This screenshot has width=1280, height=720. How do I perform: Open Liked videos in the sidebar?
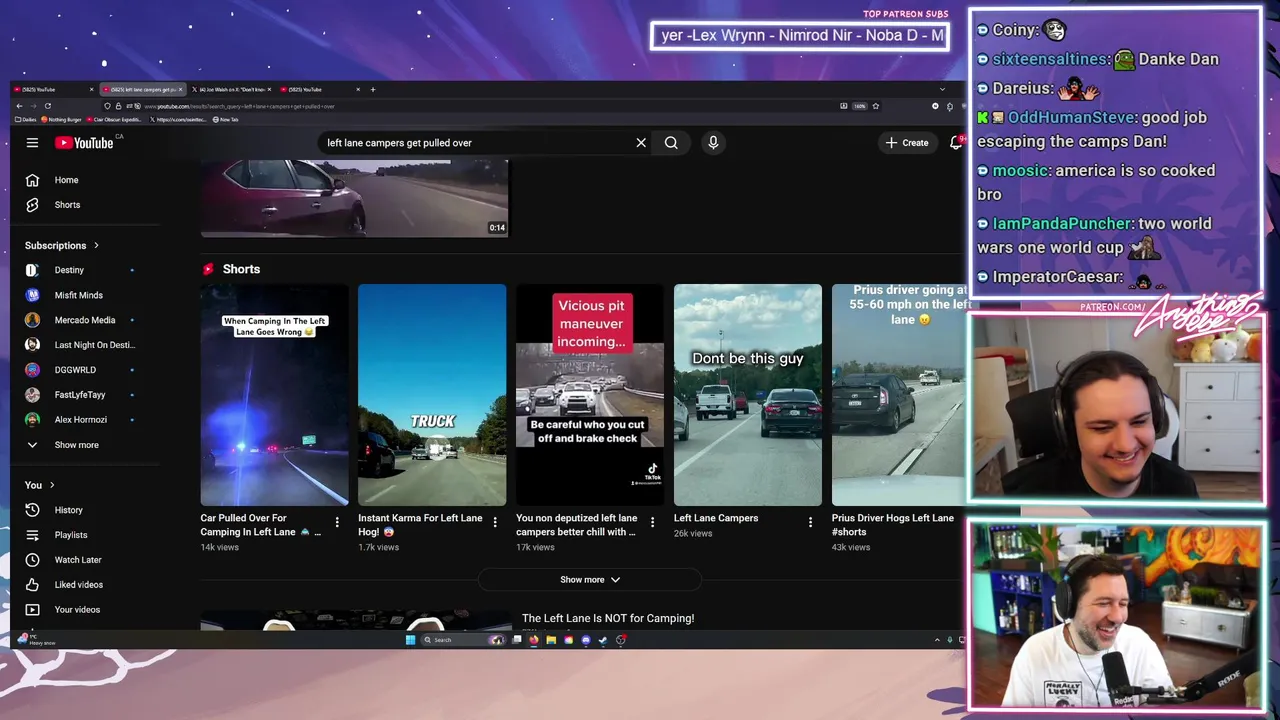[78, 585]
